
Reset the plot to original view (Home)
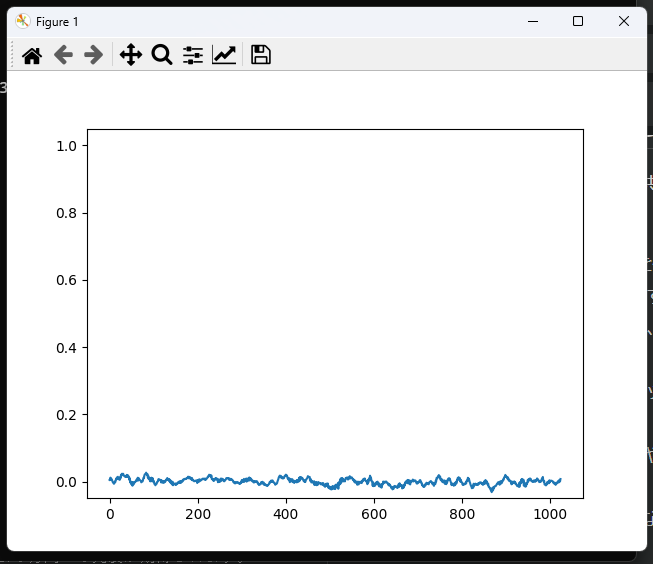32,55
